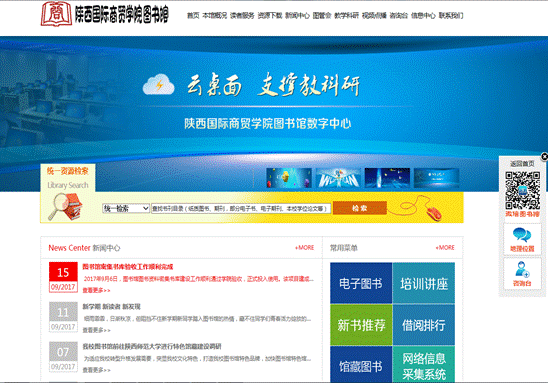
Task: Click the gray 07 09/2017 date badge
Action: 63,356
